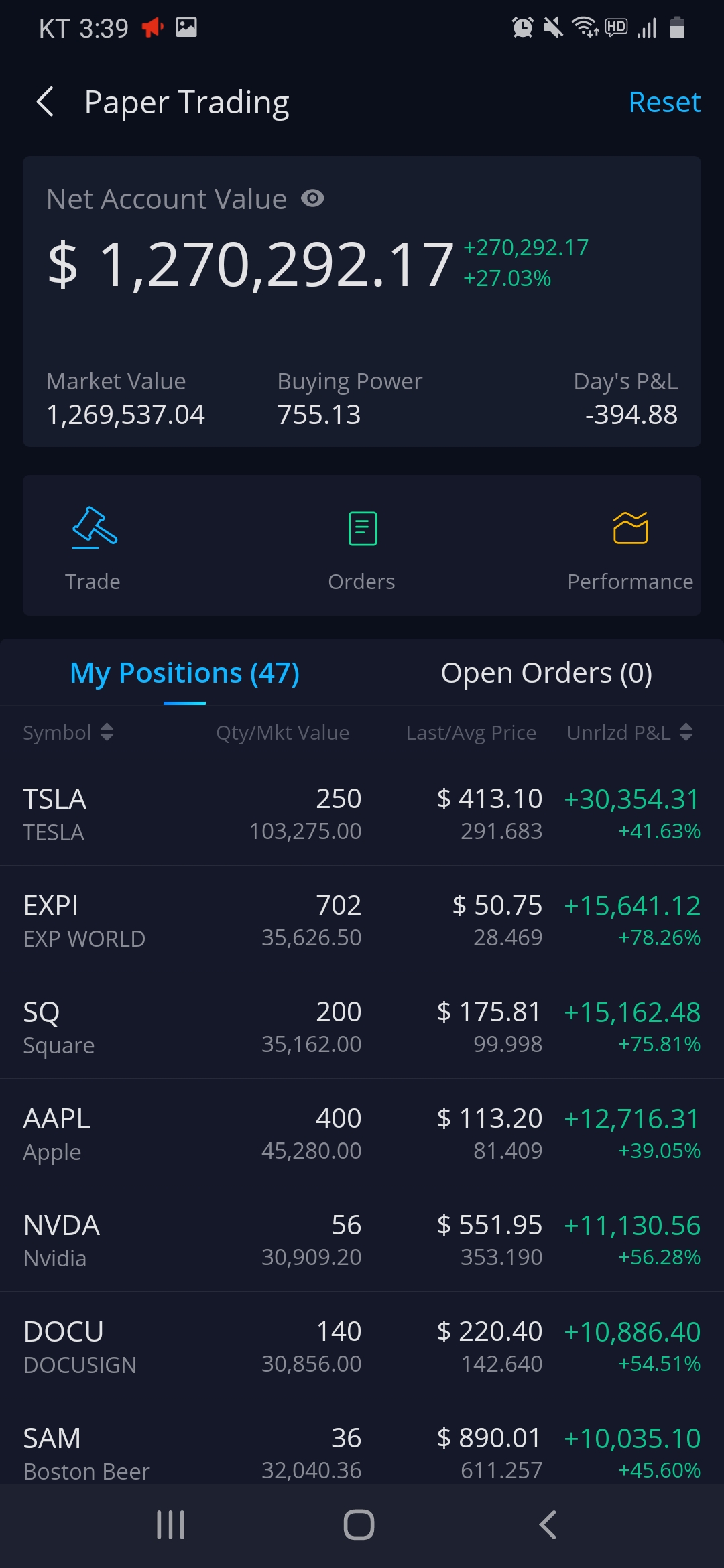This screenshot has height=1568, width=724.
Task: Hide the Net Account Value amount
Action: 312,198
